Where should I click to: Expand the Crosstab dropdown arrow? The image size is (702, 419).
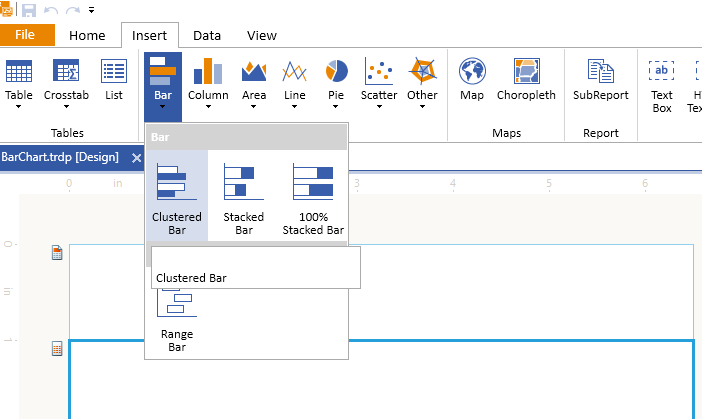(x=66, y=107)
